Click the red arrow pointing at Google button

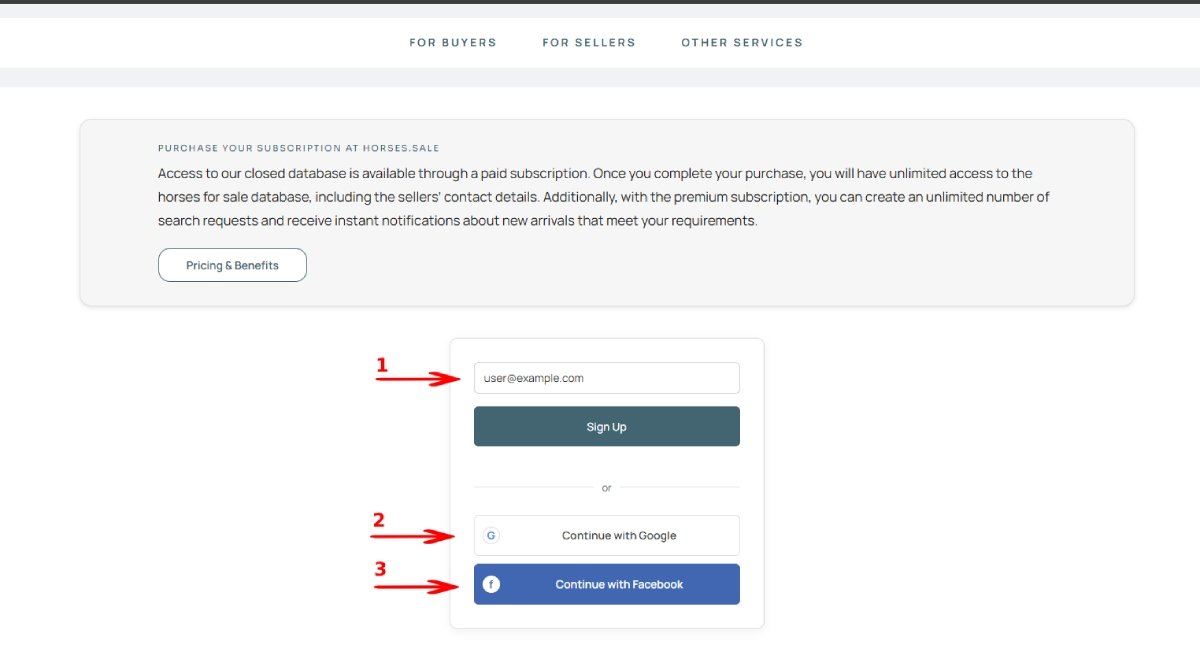coord(412,537)
